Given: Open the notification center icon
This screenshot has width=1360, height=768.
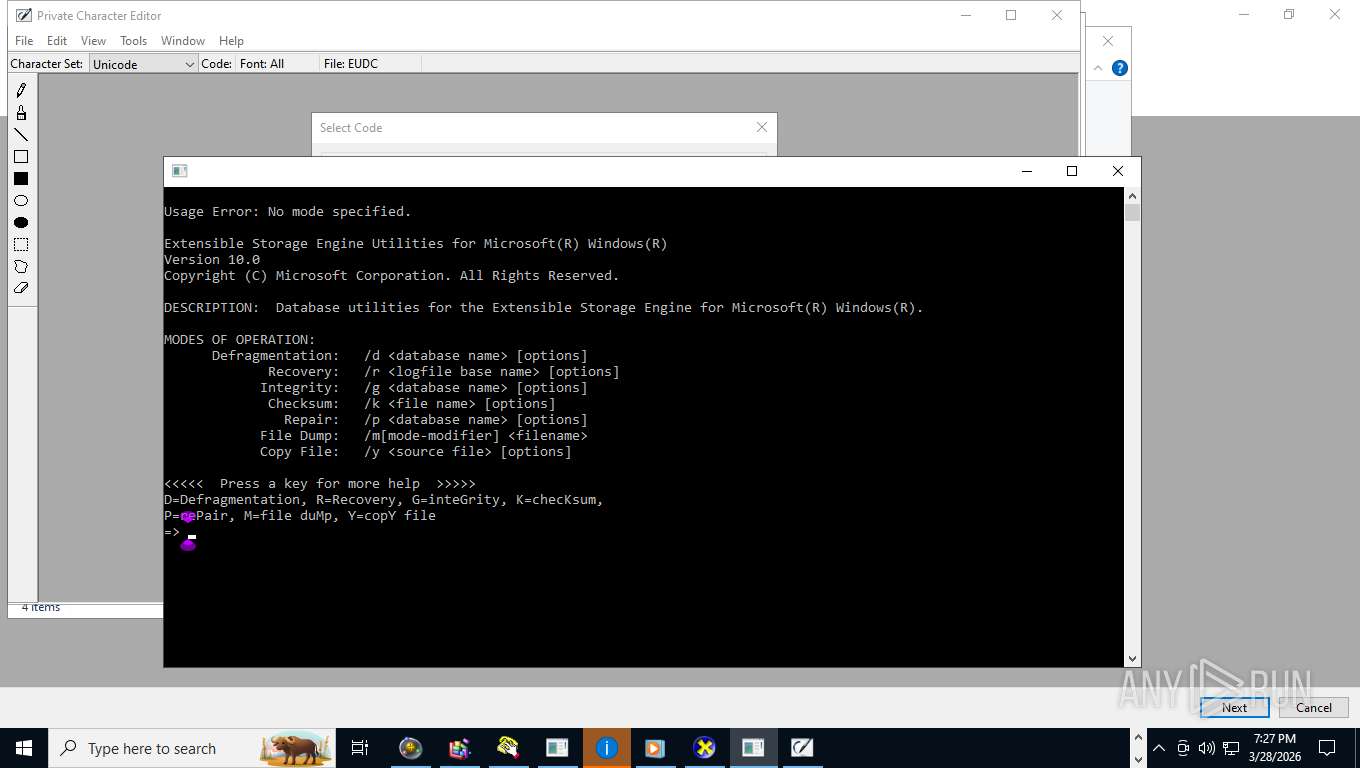Looking at the screenshot, I should [x=1327, y=748].
